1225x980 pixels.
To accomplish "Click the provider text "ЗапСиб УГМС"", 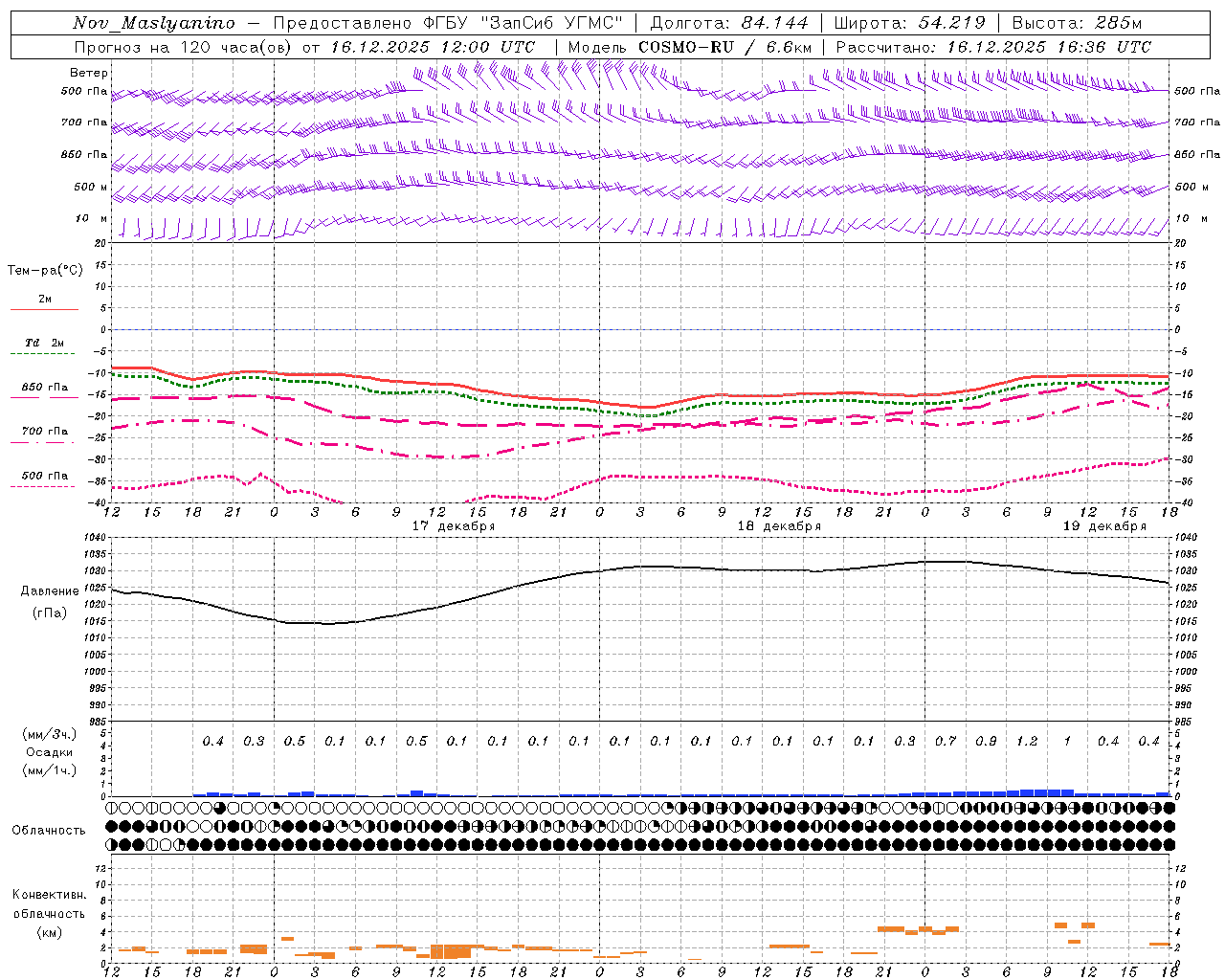I will tap(552, 23).
